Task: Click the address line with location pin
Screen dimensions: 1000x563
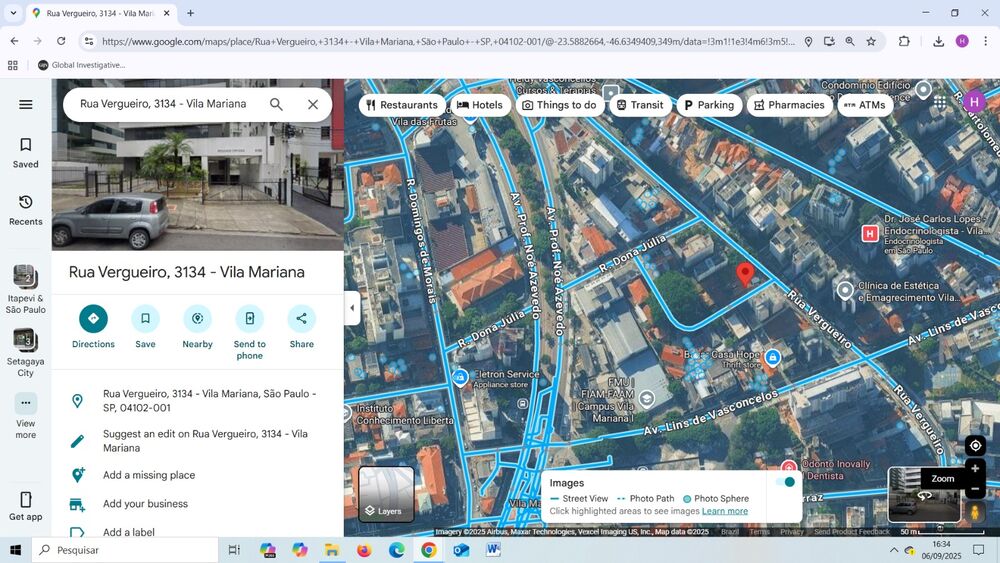Action: click(x=198, y=401)
